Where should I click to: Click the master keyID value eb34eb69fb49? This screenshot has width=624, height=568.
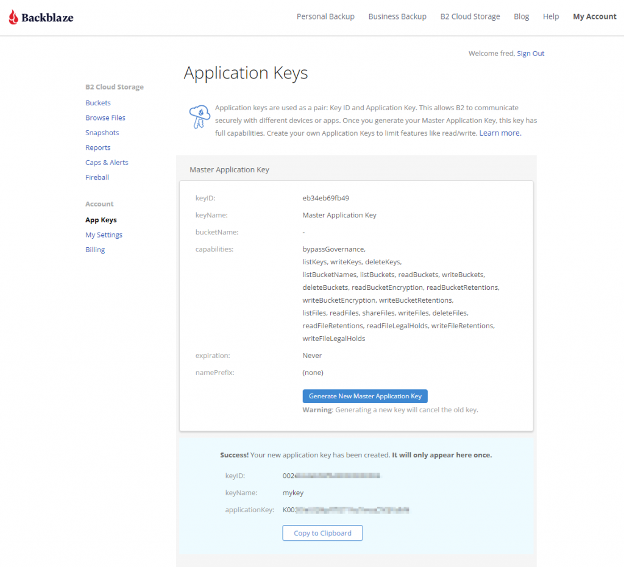(x=326, y=198)
